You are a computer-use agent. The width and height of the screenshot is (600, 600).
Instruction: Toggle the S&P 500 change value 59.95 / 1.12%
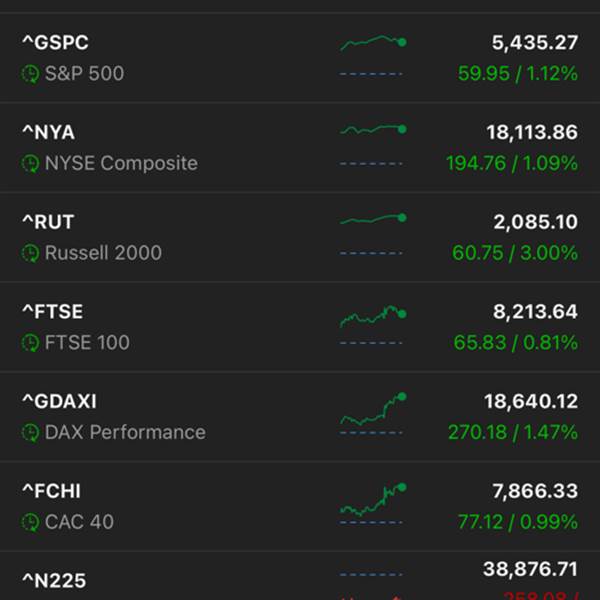(x=518, y=73)
